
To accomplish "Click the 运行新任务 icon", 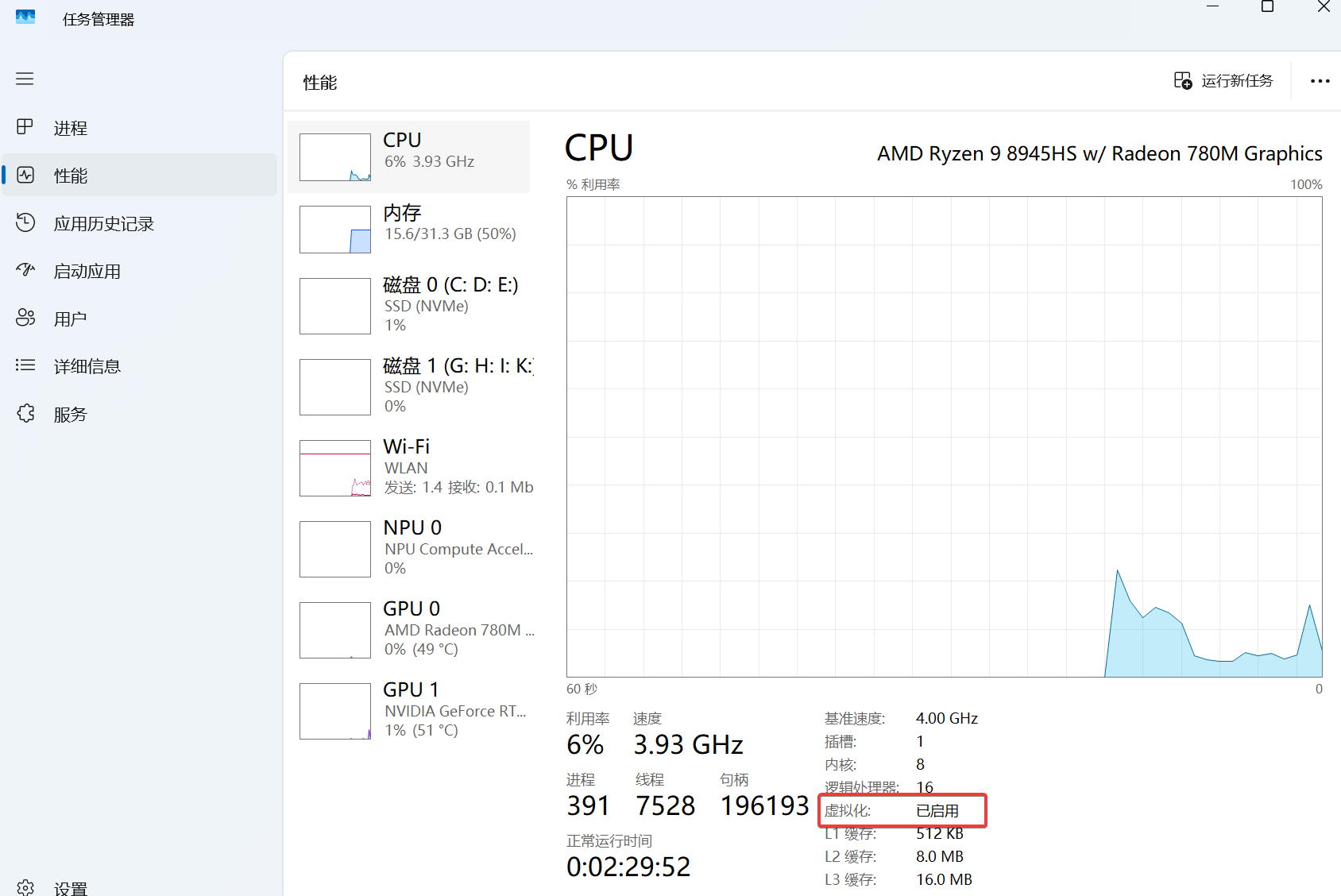I will click(1183, 80).
